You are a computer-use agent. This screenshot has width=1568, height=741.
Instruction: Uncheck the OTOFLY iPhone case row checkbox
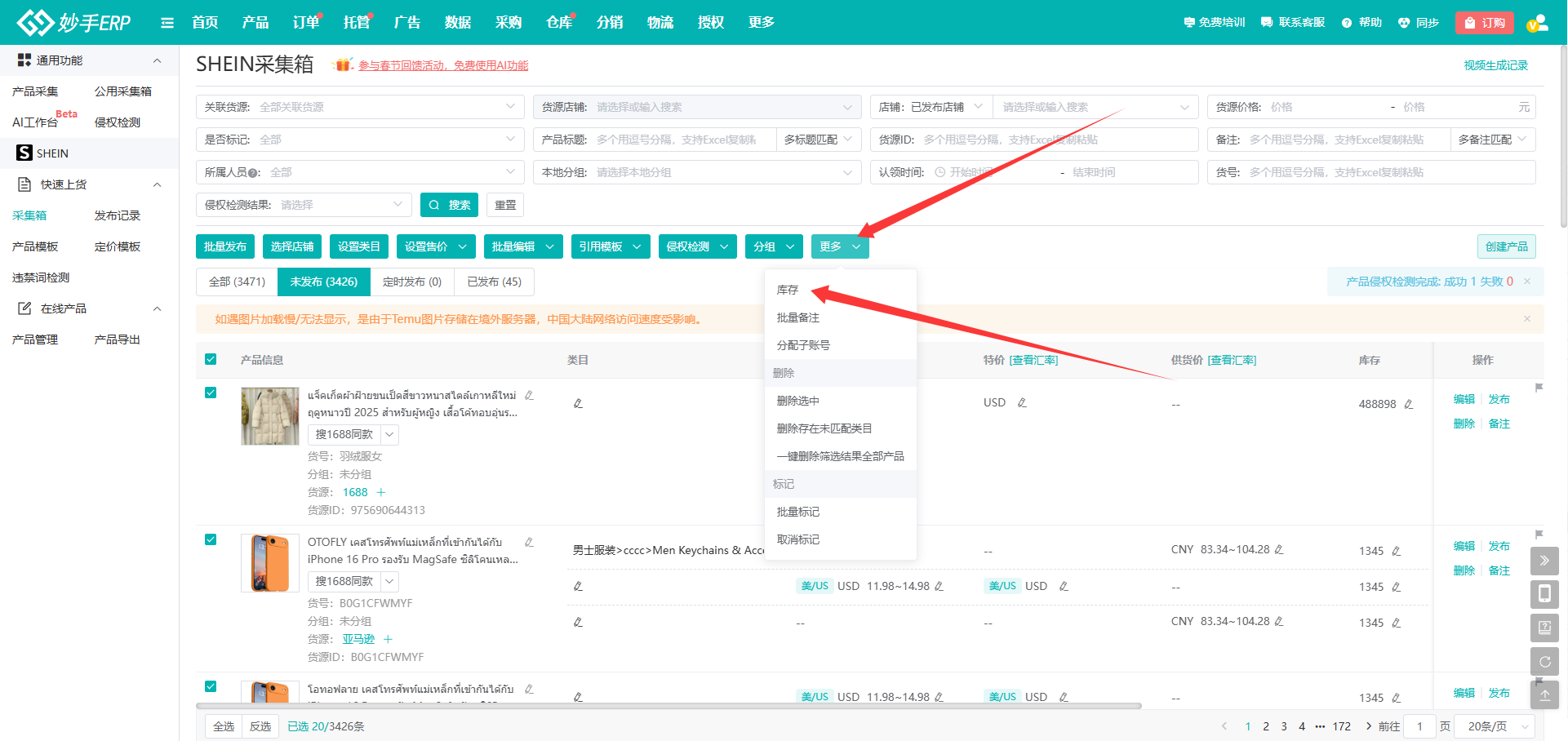point(211,539)
